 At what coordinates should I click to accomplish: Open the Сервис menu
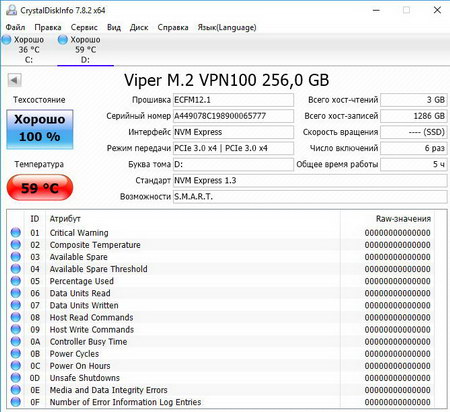point(84,27)
